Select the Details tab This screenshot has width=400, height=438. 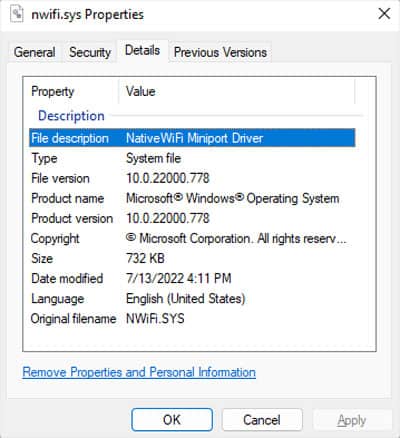tap(142, 51)
